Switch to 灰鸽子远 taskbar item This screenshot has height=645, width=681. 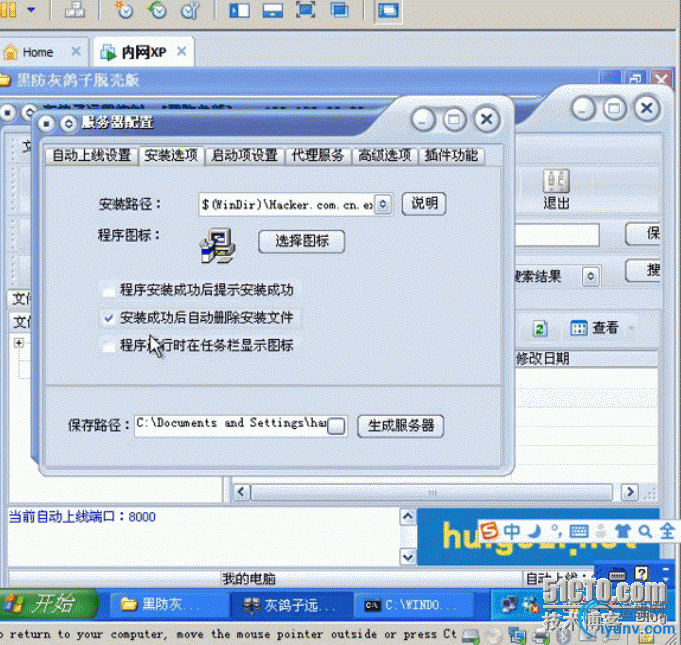point(291,605)
